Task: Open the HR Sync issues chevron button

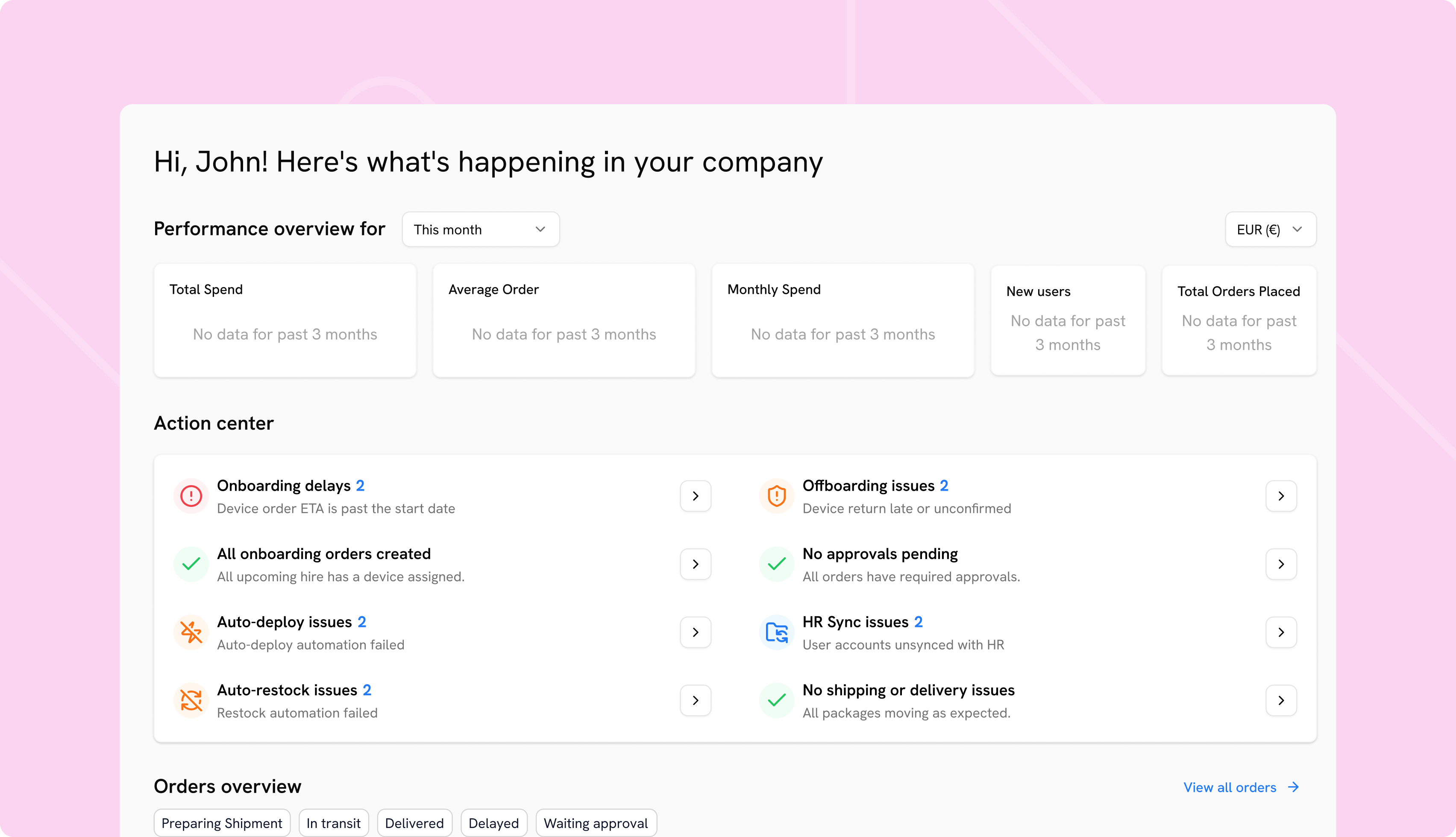Action: tap(1280, 632)
